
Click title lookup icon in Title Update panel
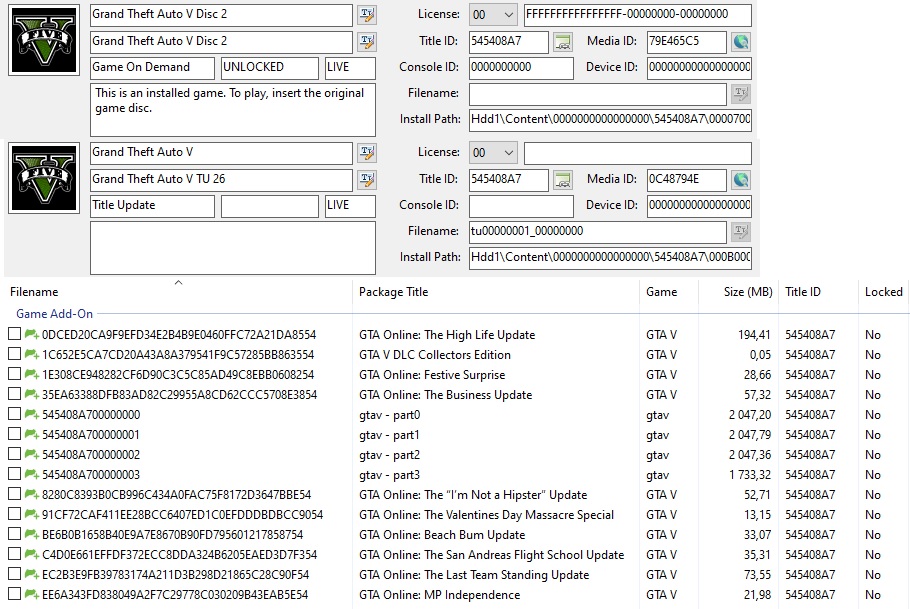pyautogui.click(x=562, y=180)
